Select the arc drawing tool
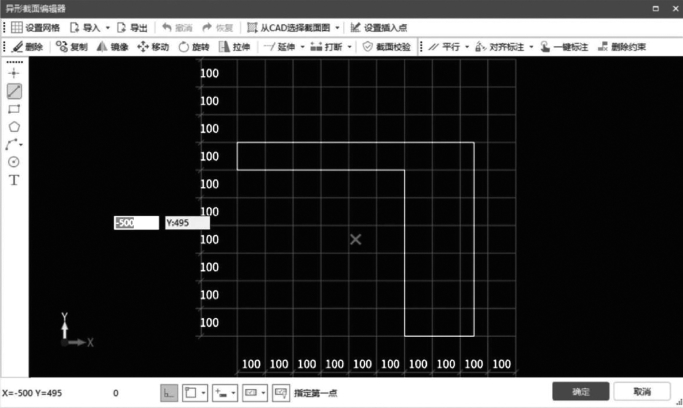The image size is (683, 408). click(x=11, y=145)
